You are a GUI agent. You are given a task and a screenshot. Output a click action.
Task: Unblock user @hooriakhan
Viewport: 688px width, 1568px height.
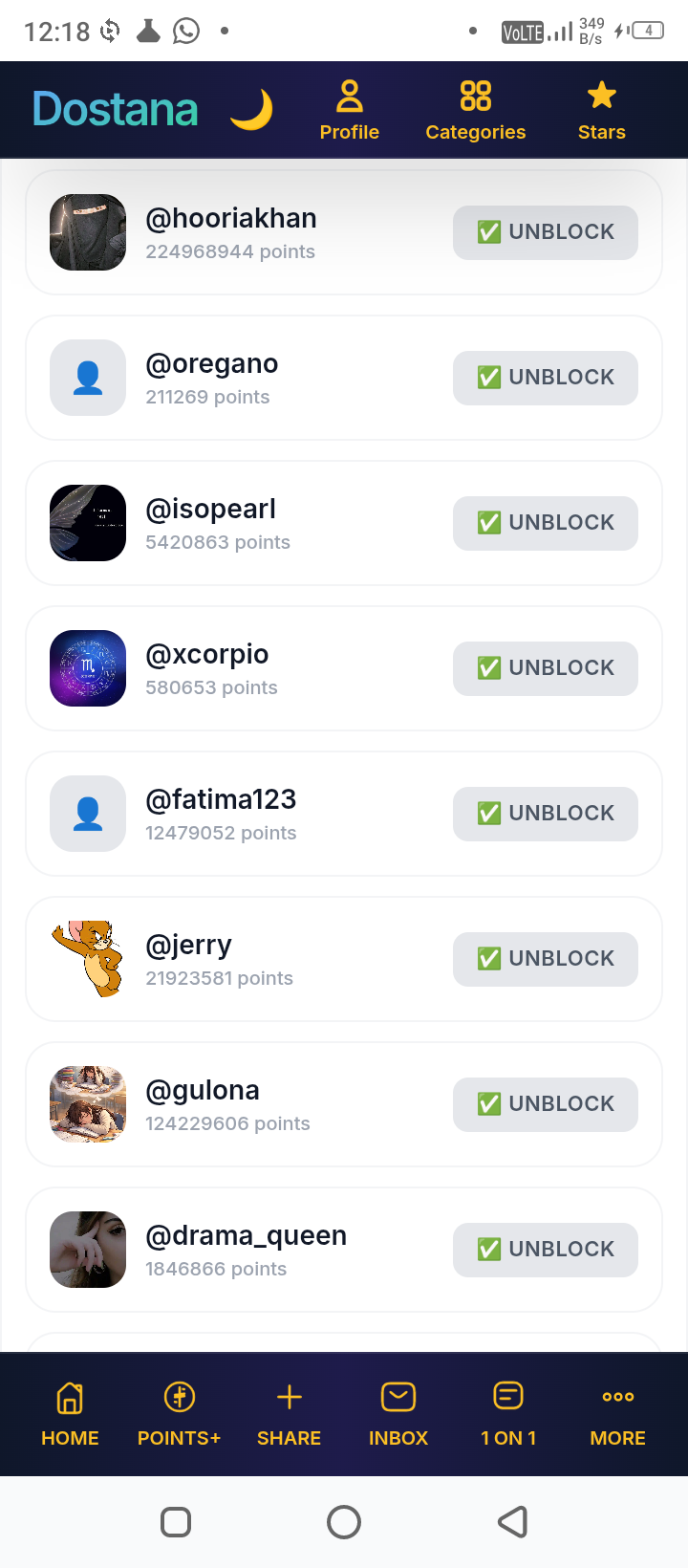(546, 232)
